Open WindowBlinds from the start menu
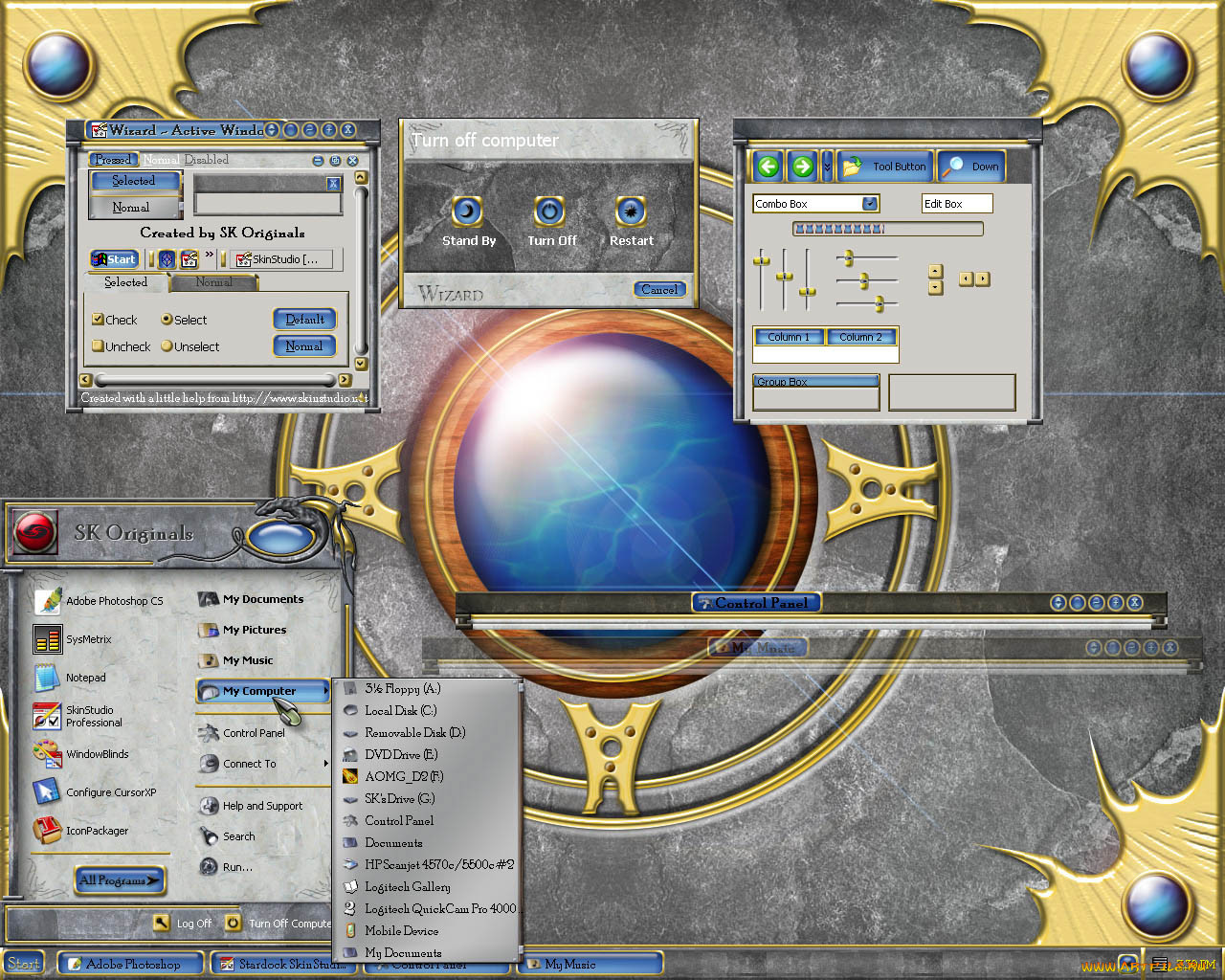 point(80,754)
